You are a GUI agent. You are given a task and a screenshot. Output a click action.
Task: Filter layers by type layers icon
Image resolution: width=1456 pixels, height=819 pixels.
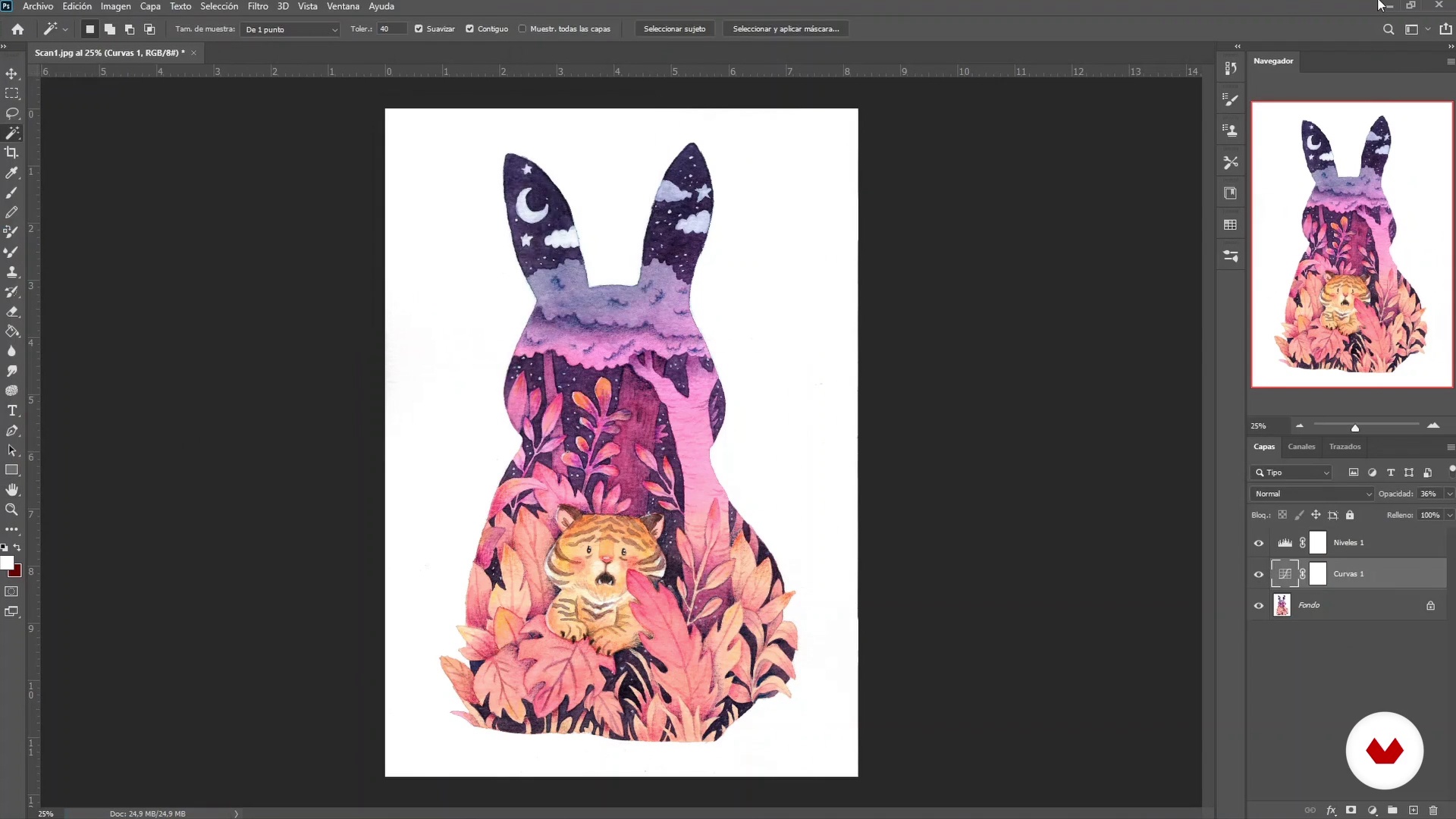1391,472
